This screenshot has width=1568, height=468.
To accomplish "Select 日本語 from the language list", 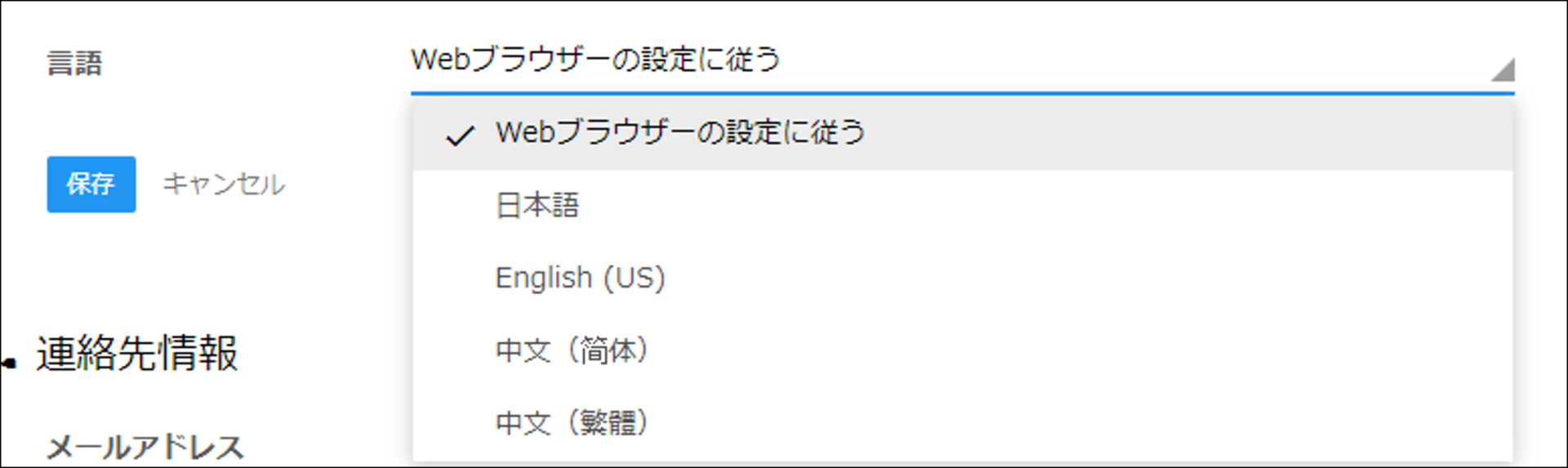I will [x=537, y=205].
